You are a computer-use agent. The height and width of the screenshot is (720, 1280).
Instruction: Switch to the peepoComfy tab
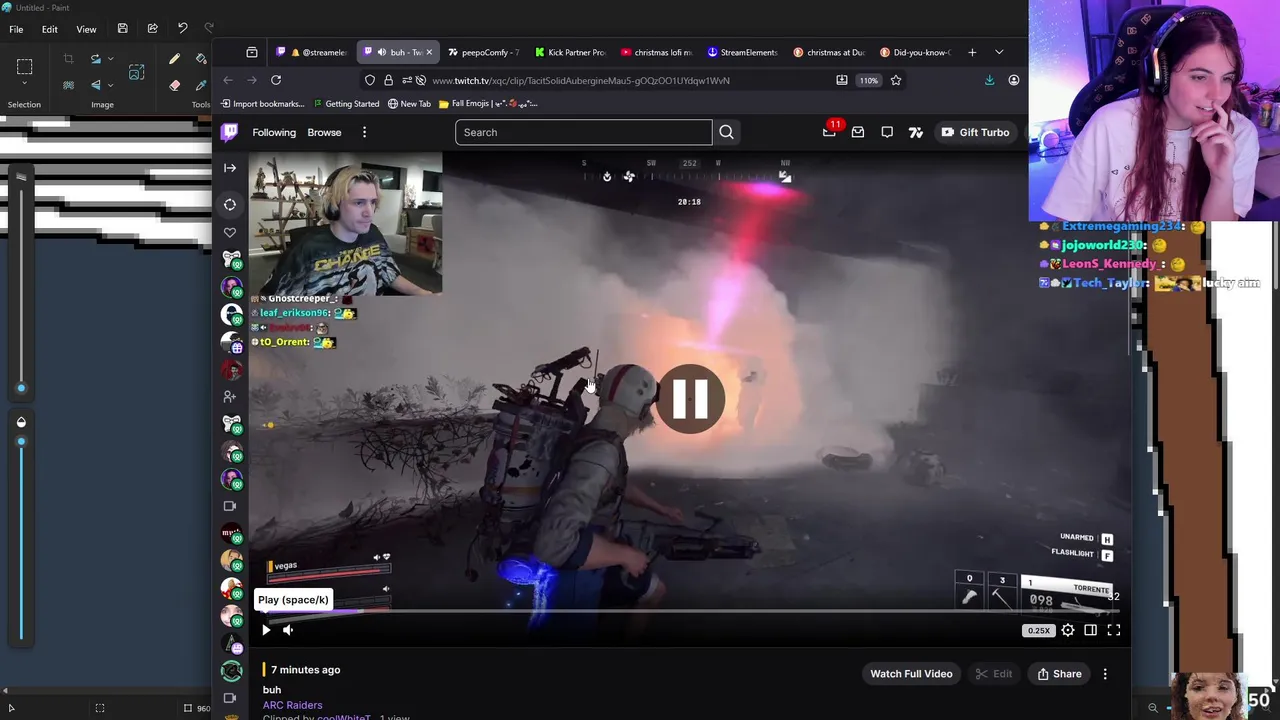[483, 52]
